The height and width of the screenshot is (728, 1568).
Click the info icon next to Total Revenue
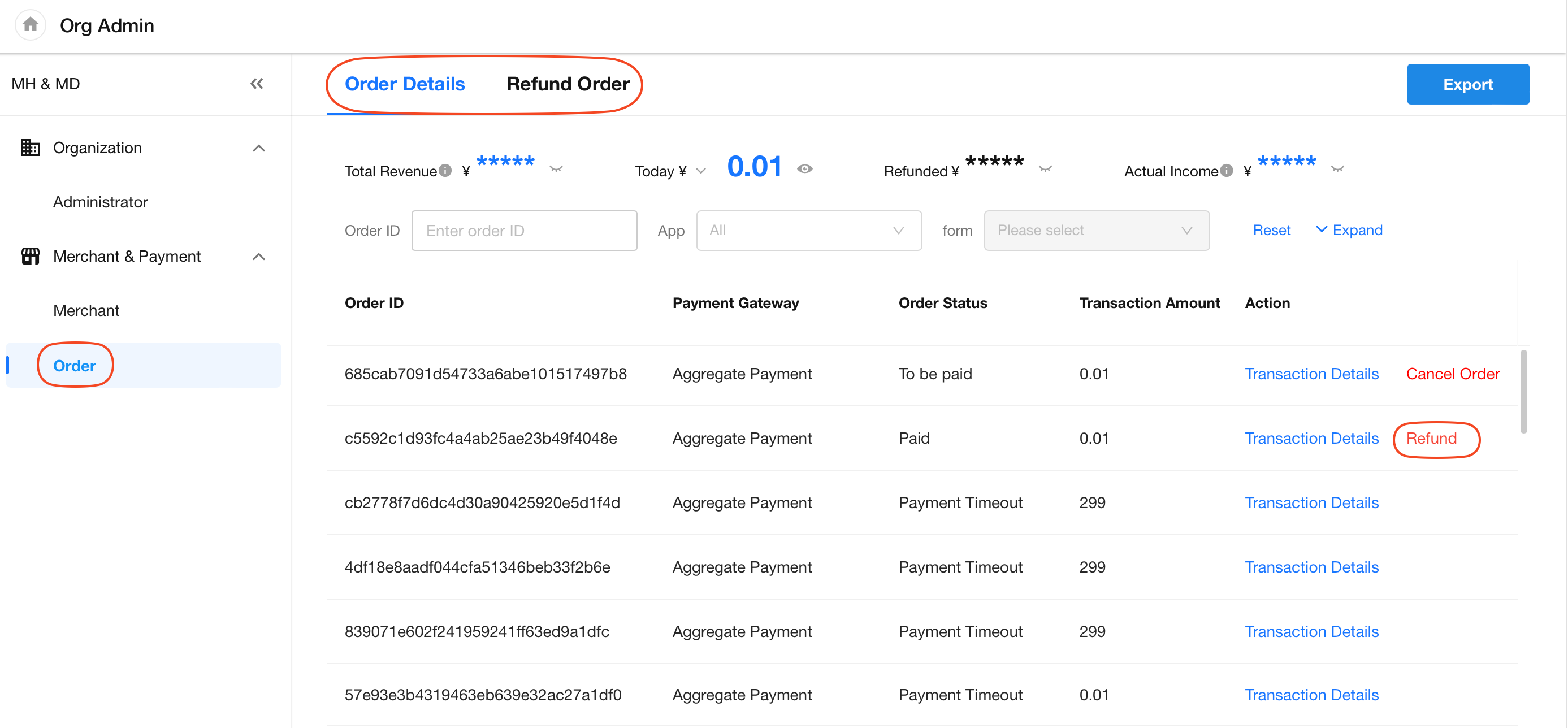[445, 171]
